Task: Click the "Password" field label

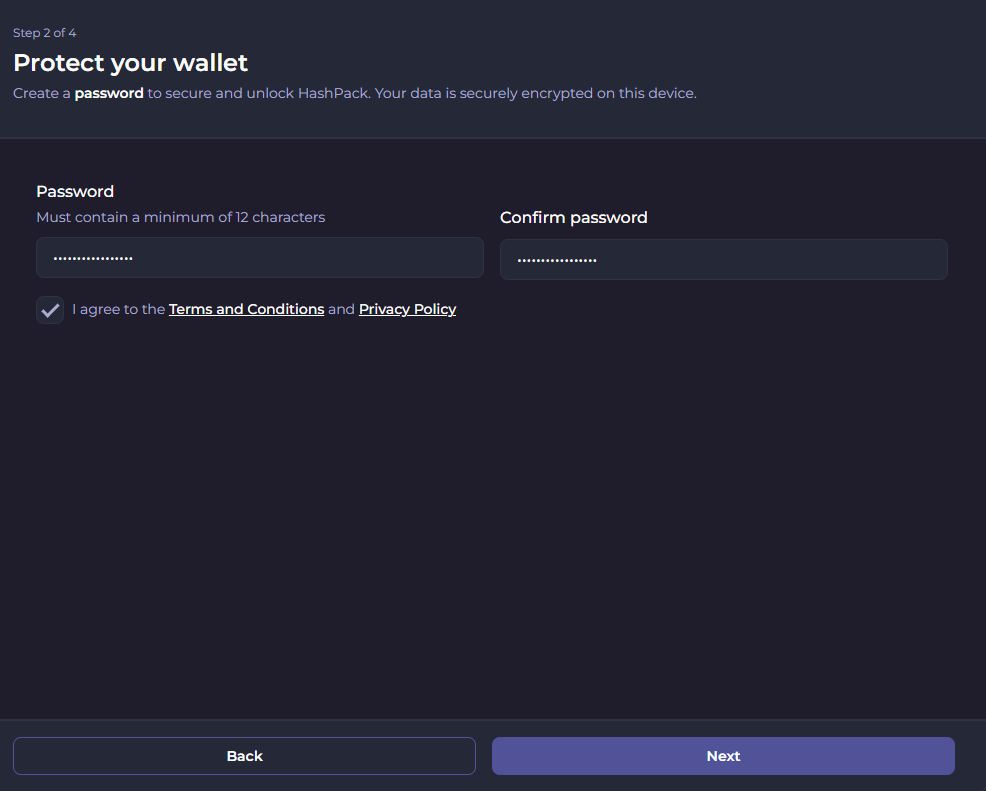Action: [75, 192]
